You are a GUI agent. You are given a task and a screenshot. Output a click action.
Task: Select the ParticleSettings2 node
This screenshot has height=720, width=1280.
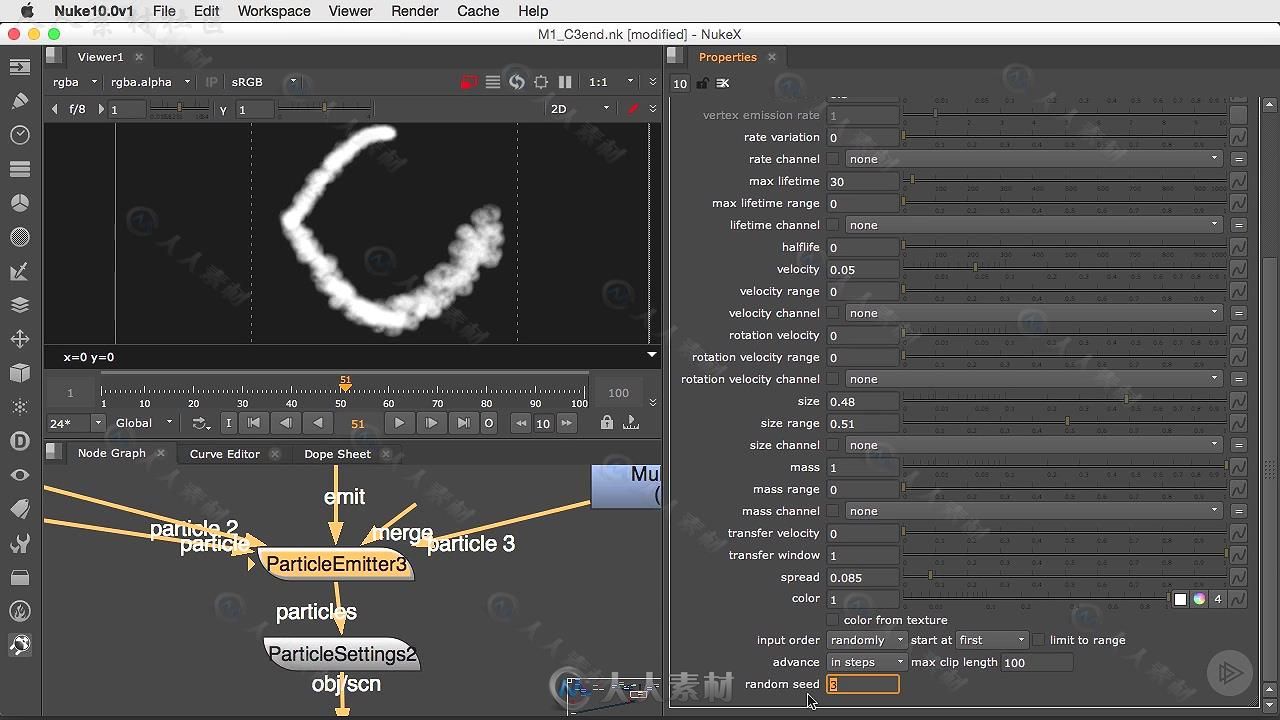[342, 655]
